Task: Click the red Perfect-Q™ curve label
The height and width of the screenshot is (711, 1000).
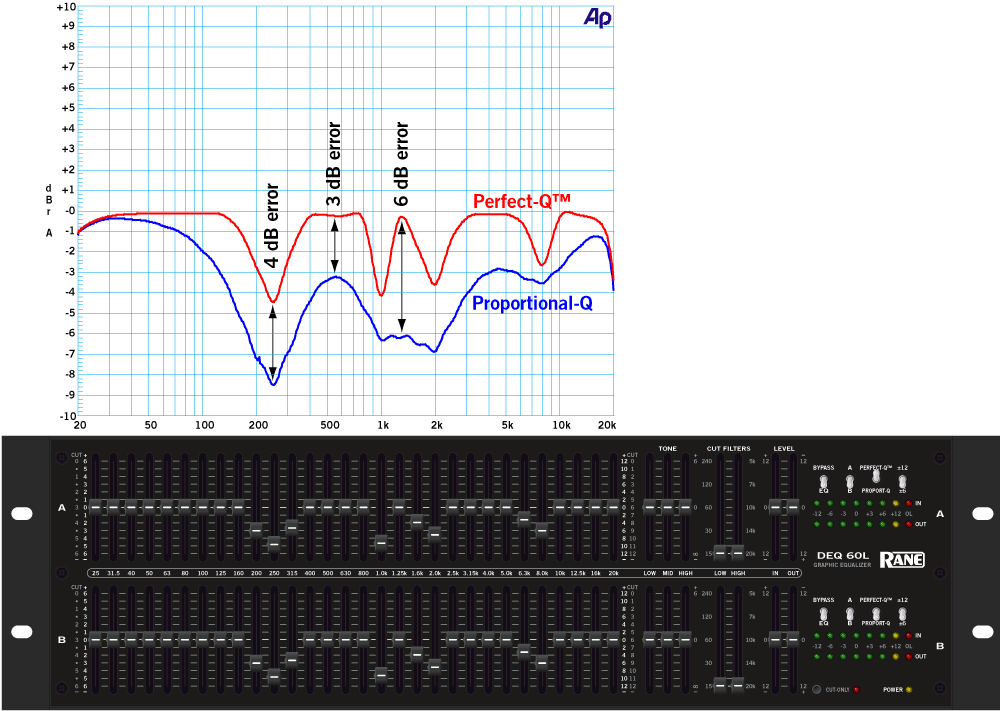Action: point(522,202)
